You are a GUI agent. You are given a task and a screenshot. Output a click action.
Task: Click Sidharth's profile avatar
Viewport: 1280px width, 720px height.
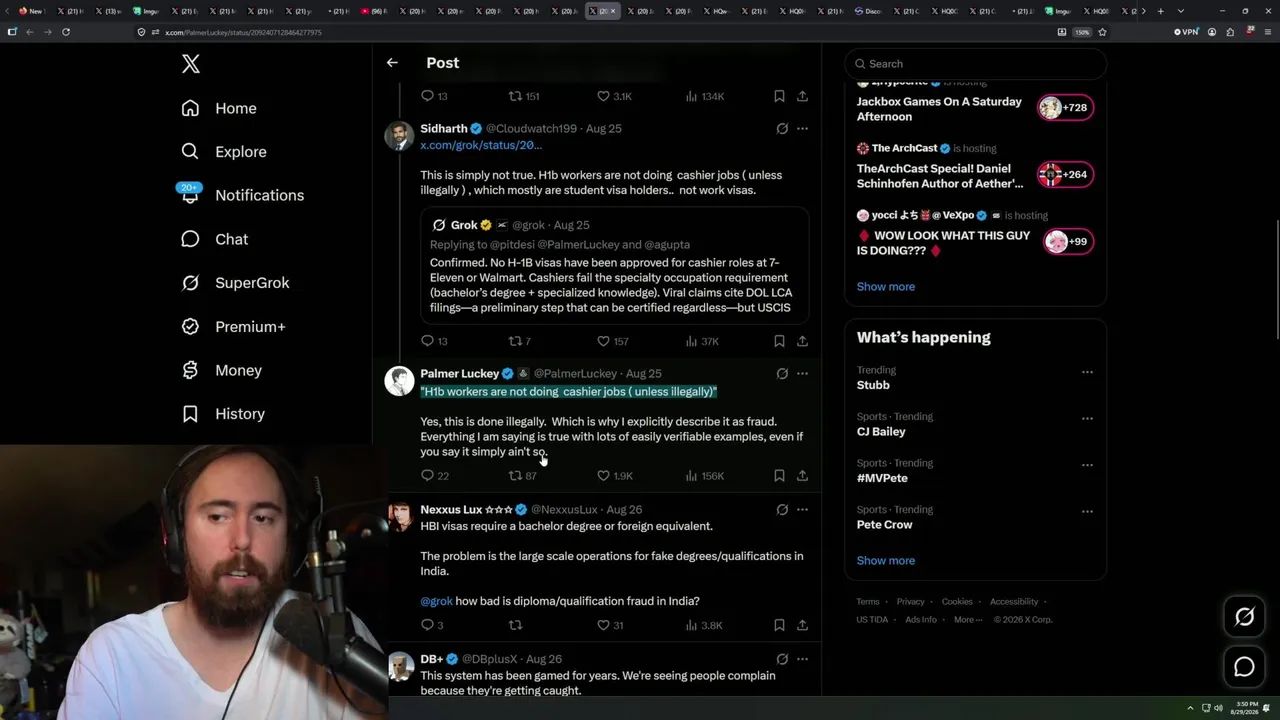point(399,136)
